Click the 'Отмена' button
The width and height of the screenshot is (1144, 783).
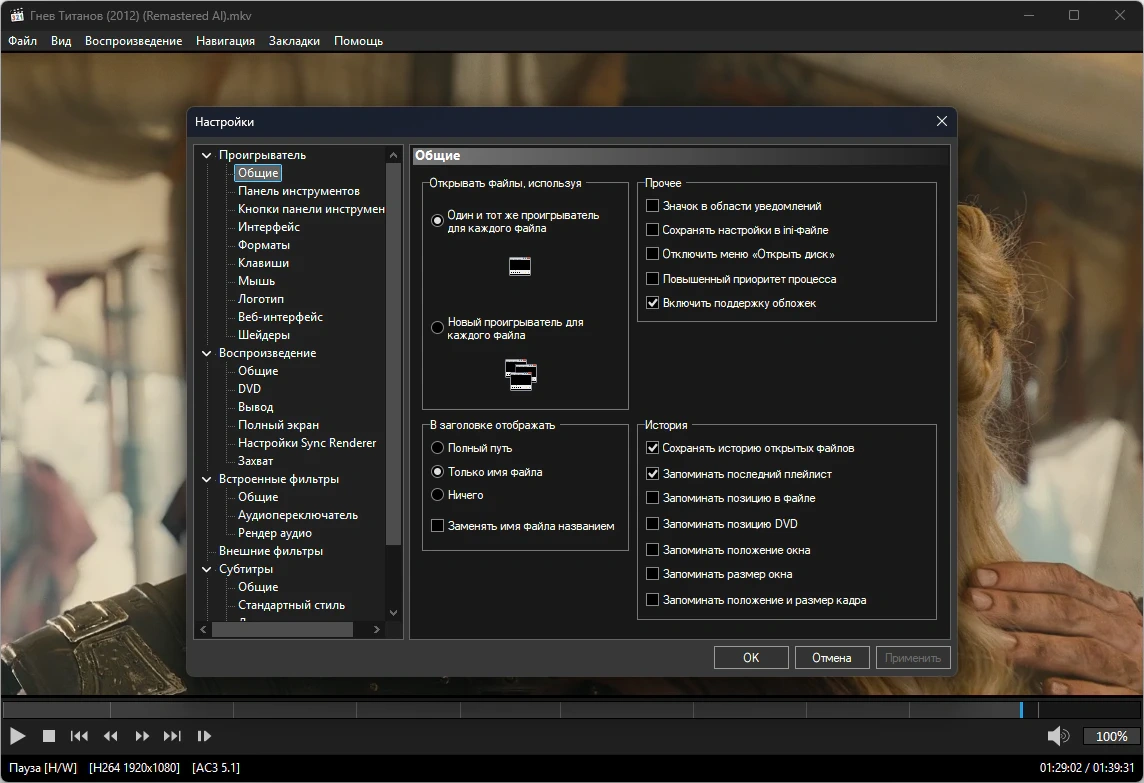pos(831,658)
